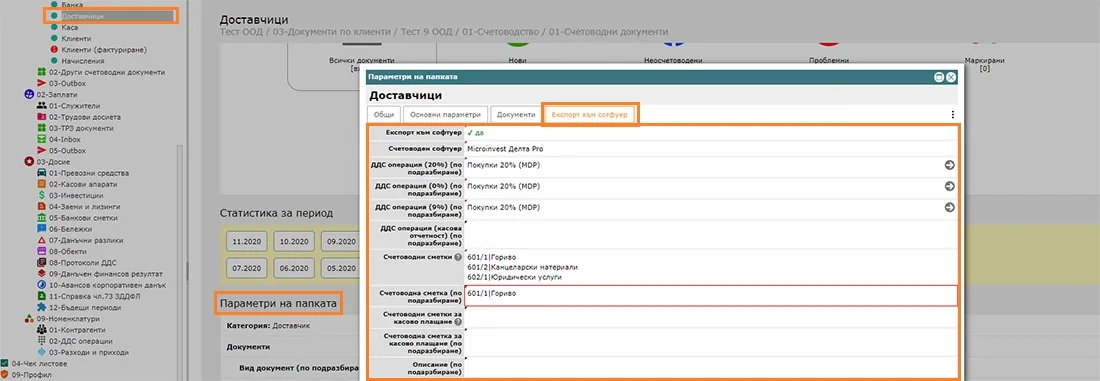Select the 06.2020 period button

click(x=294, y=267)
